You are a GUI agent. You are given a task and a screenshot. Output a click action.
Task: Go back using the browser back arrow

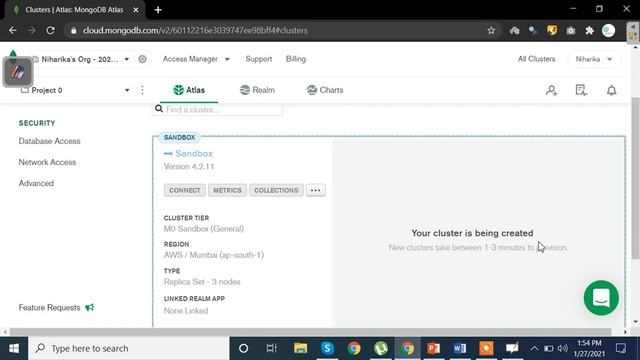click(13, 30)
